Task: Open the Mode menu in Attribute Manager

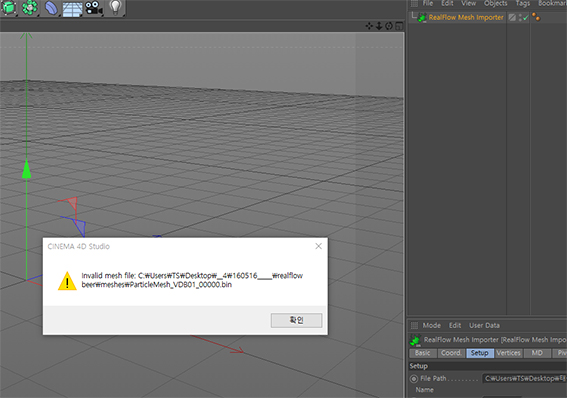Action: (432, 325)
